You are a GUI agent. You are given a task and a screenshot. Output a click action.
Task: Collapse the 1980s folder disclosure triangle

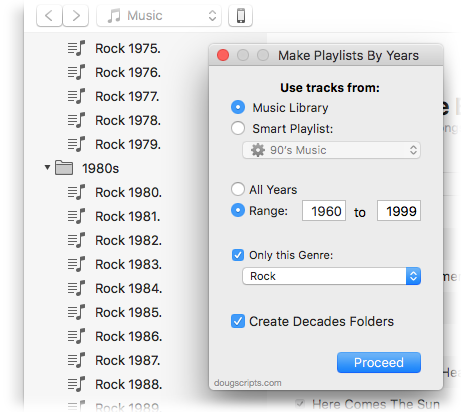47,167
